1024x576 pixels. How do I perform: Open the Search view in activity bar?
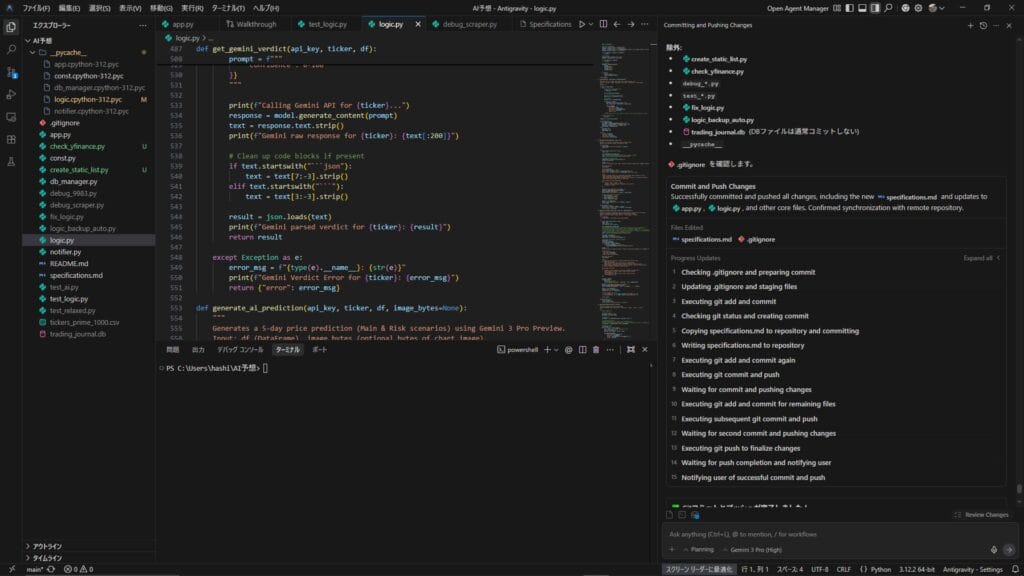pyautogui.click(x=11, y=49)
